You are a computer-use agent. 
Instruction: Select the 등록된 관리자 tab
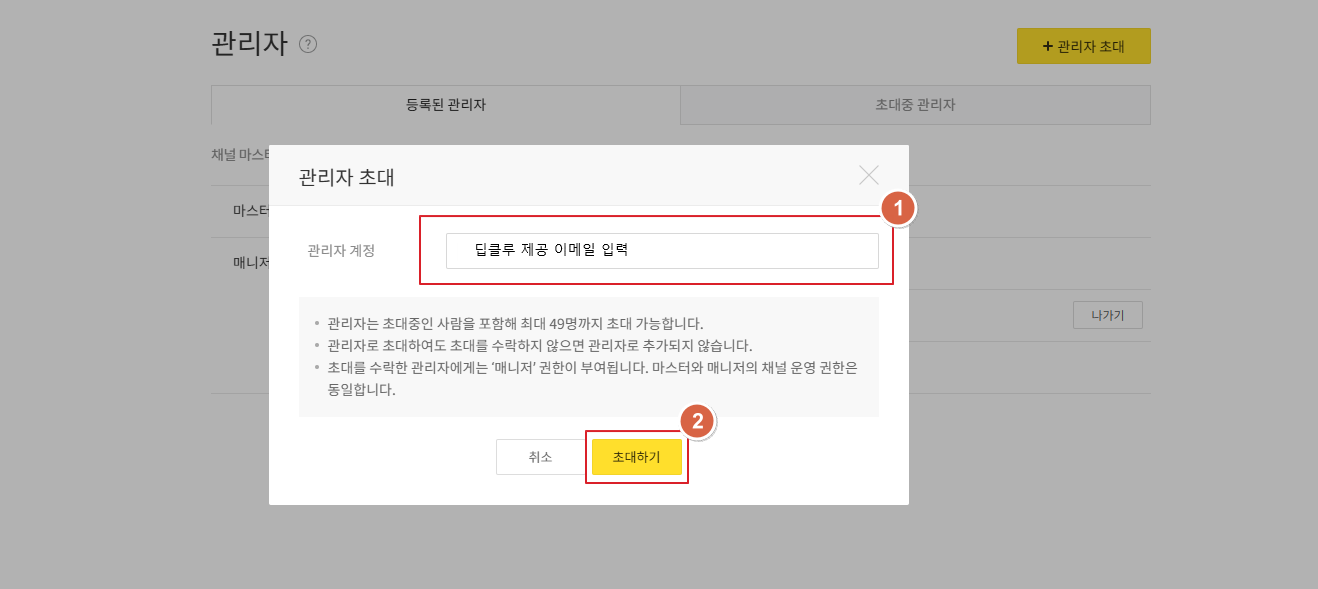444,105
